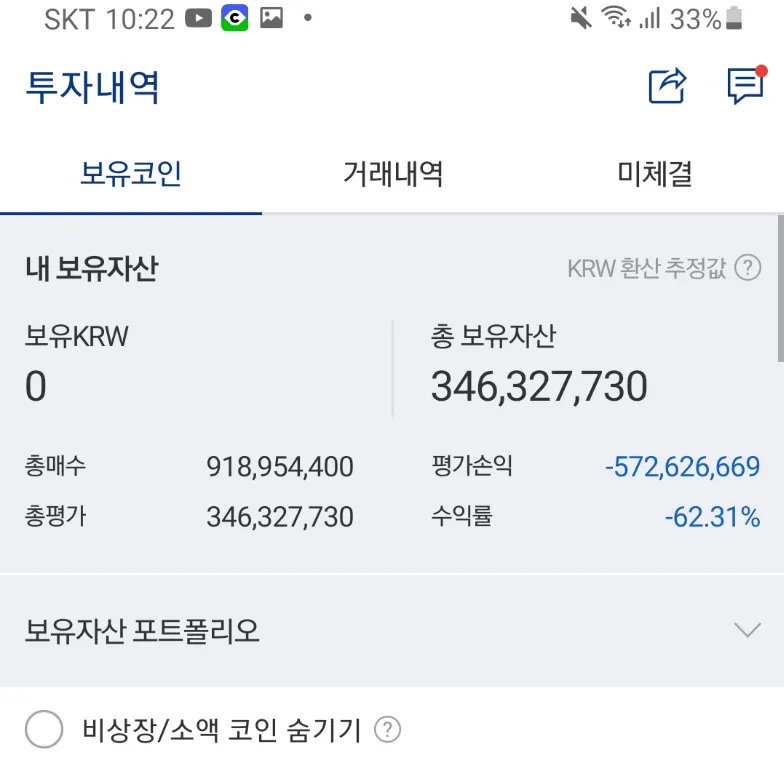Viewport: 784px width, 770px height.
Task: Tap the muted sound status icon
Action: (x=580, y=18)
